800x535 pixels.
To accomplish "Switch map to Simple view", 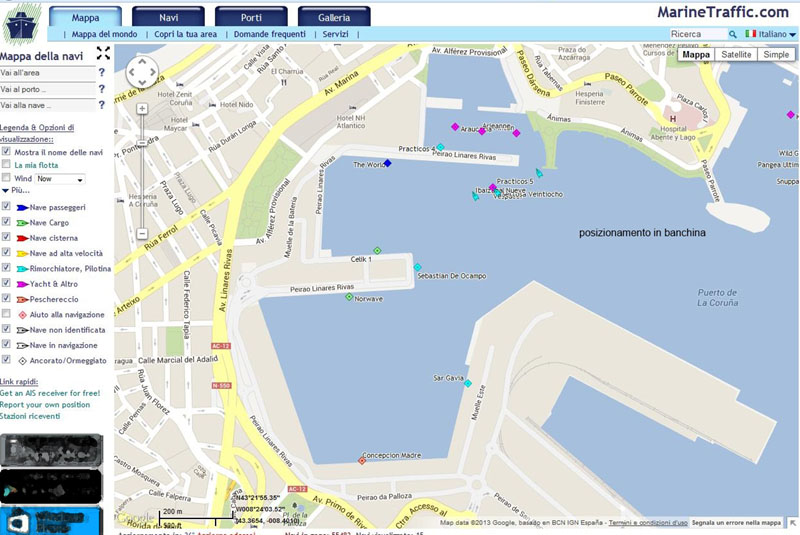I will [776, 55].
